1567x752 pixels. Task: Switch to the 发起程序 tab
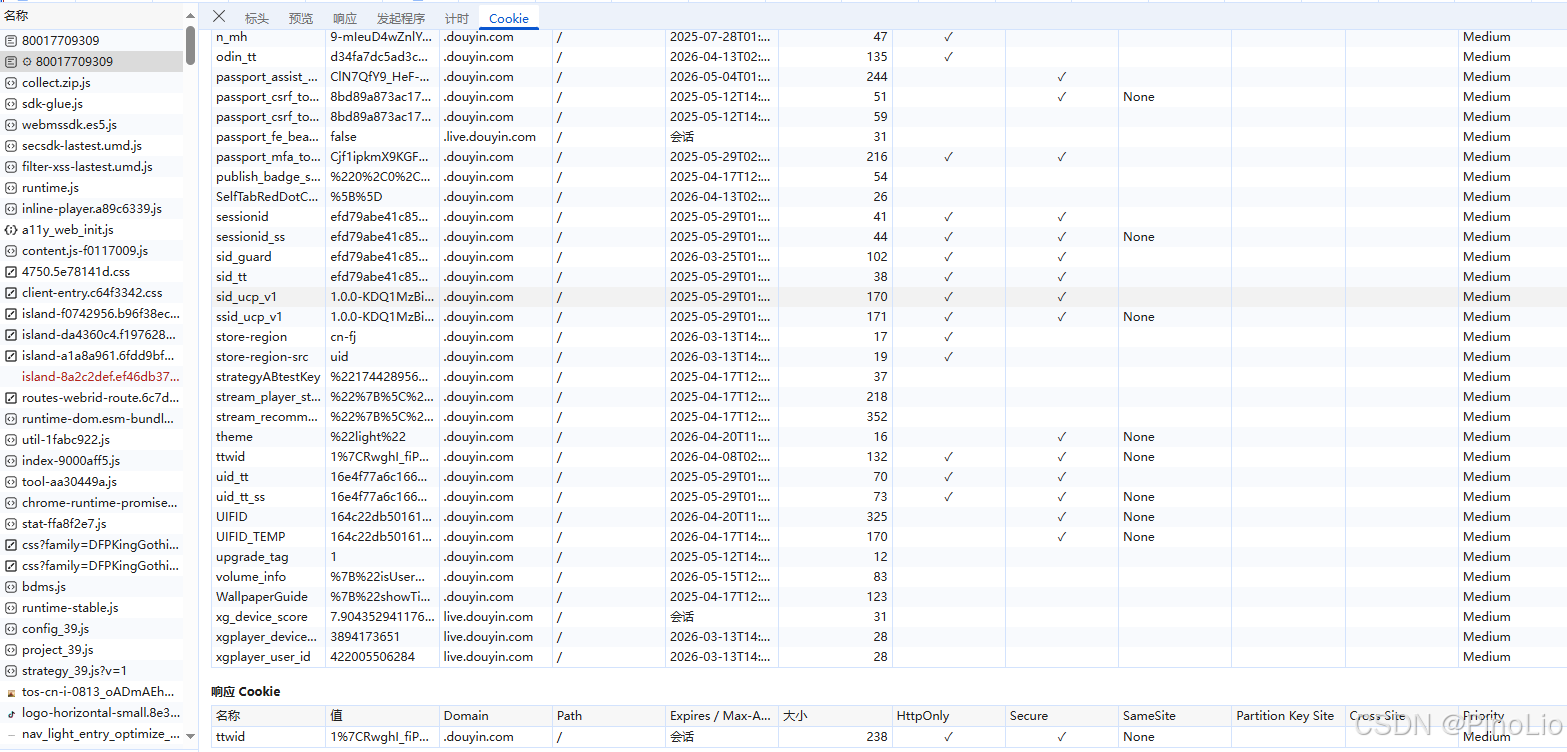pos(401,18)
